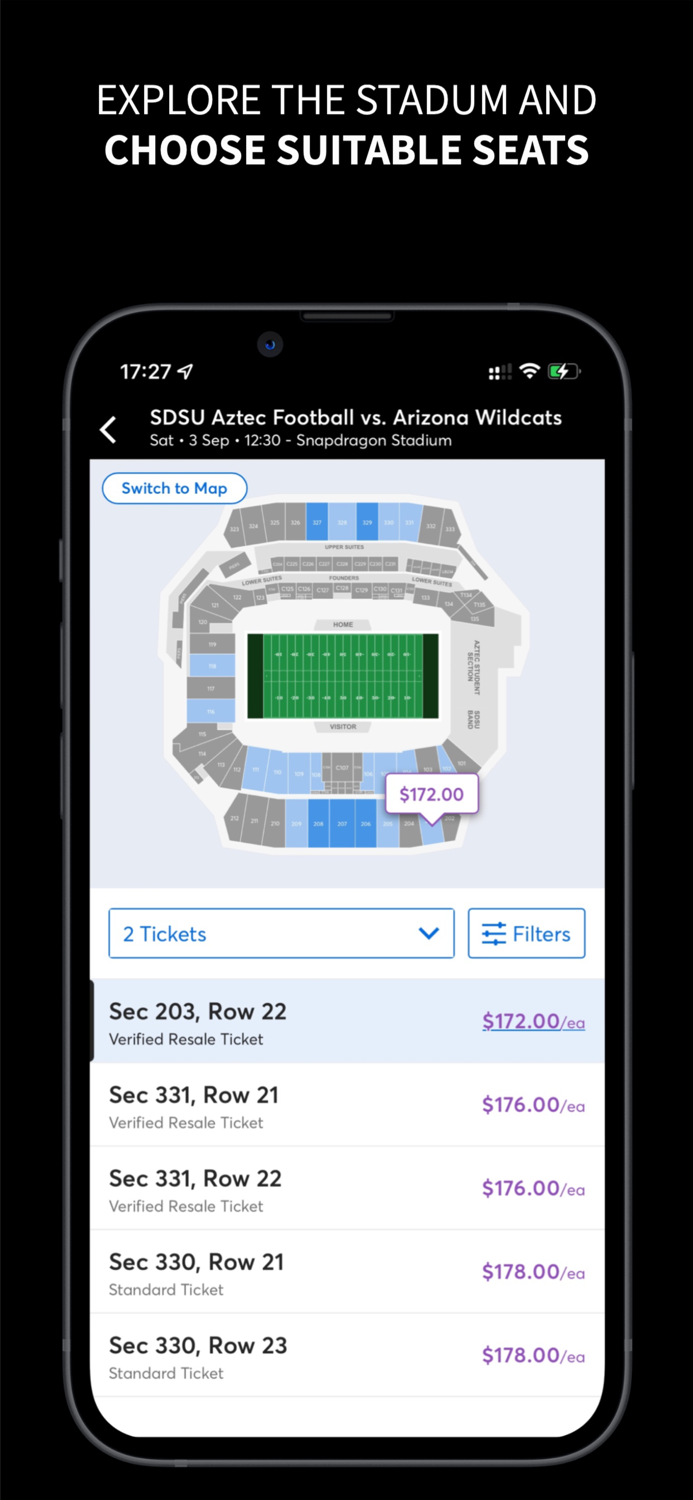
Task: Open the underlined $172.00/ea price link
Action: (532, 1021)
